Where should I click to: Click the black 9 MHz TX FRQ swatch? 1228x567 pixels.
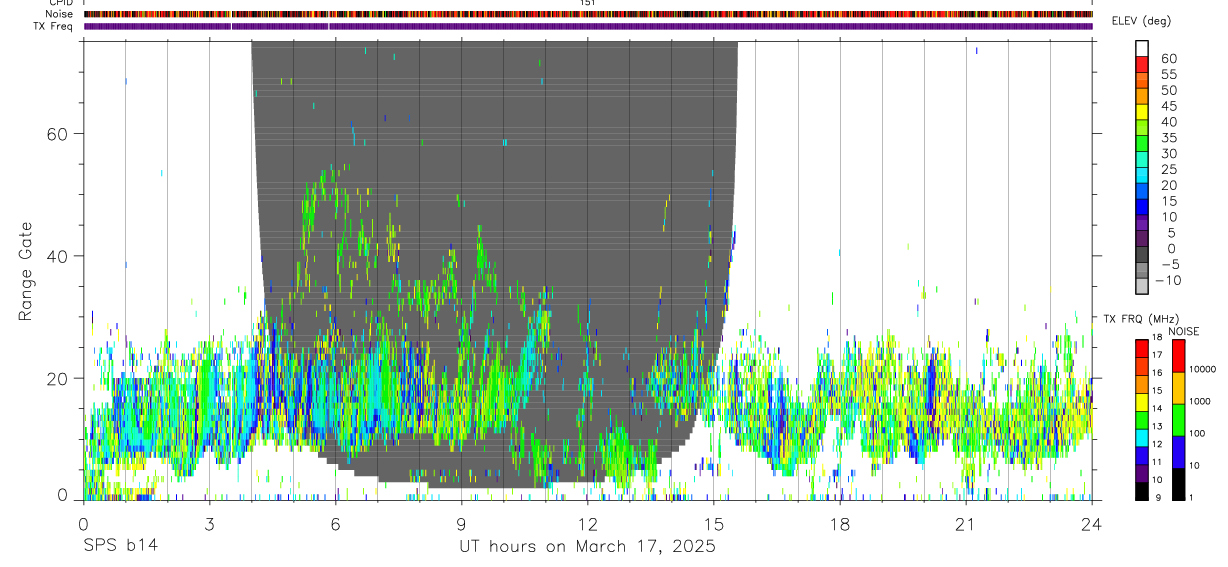tap(1142, 492)
